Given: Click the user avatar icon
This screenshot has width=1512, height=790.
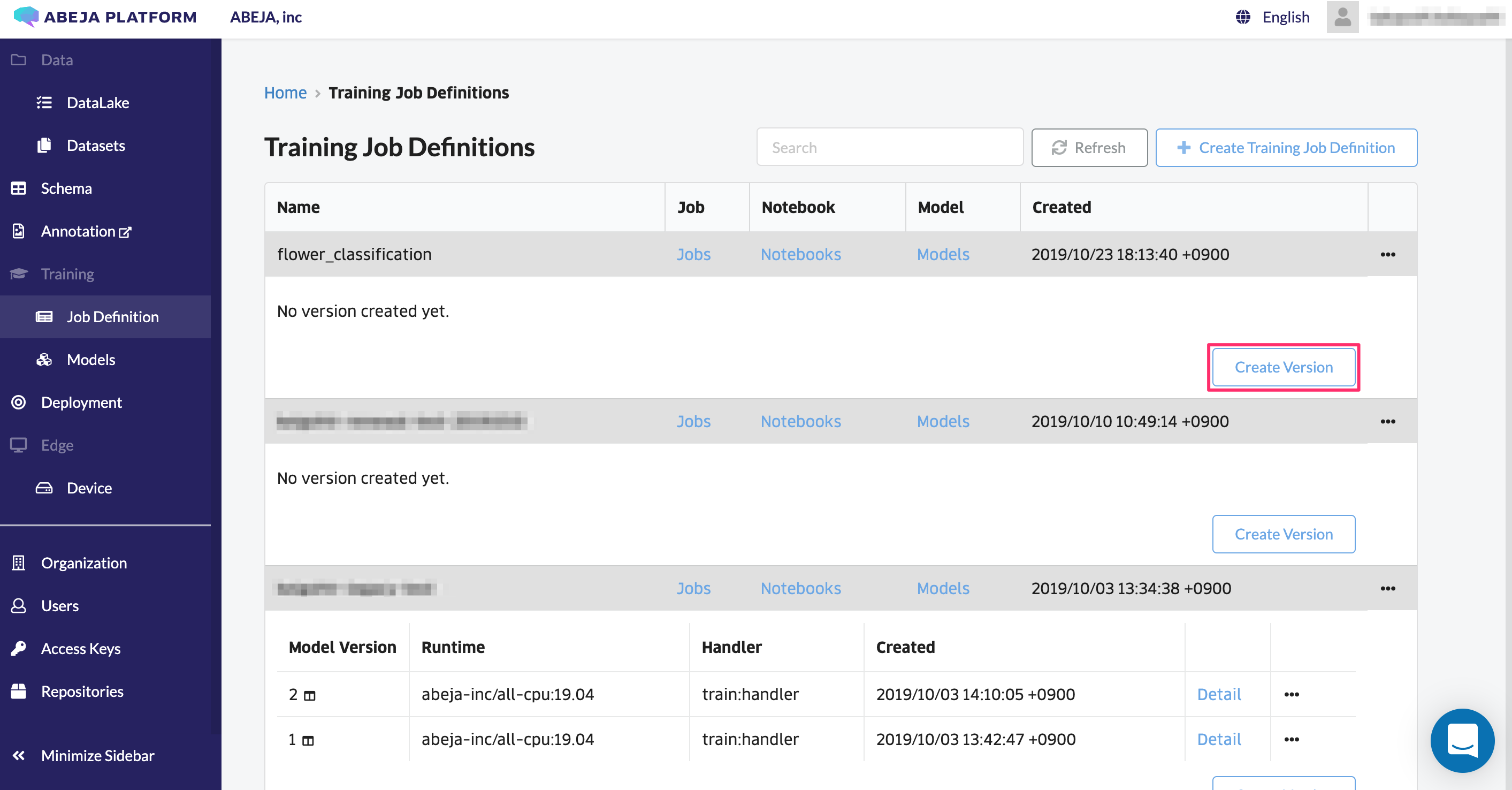Looking at the screenshot, I should 1342,17.
